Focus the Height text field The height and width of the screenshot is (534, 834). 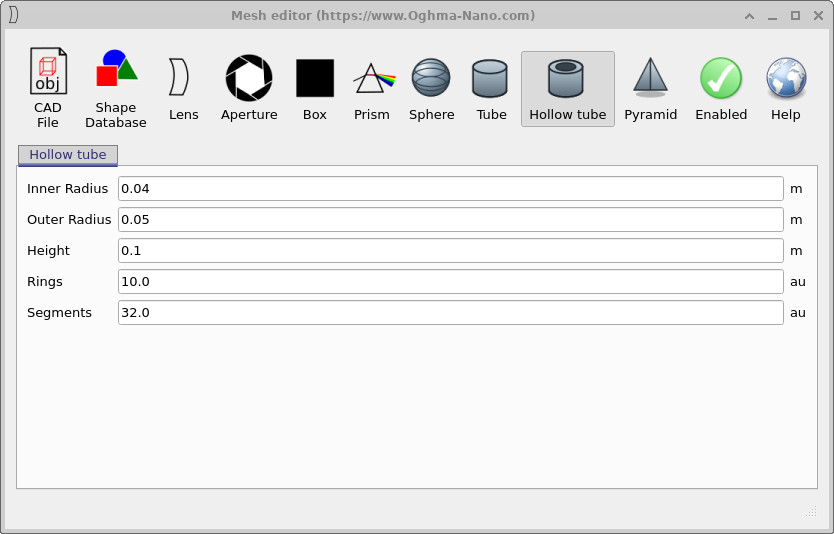pos(450,251)
